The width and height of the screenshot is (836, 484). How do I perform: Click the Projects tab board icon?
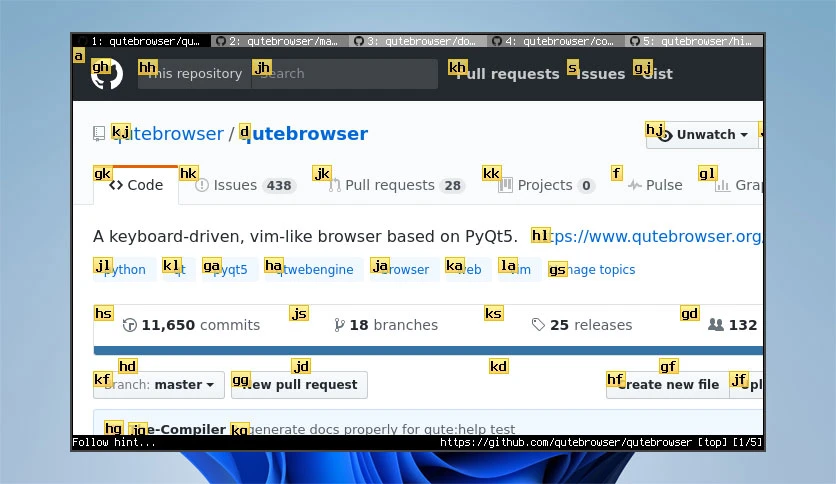point(505,185)
